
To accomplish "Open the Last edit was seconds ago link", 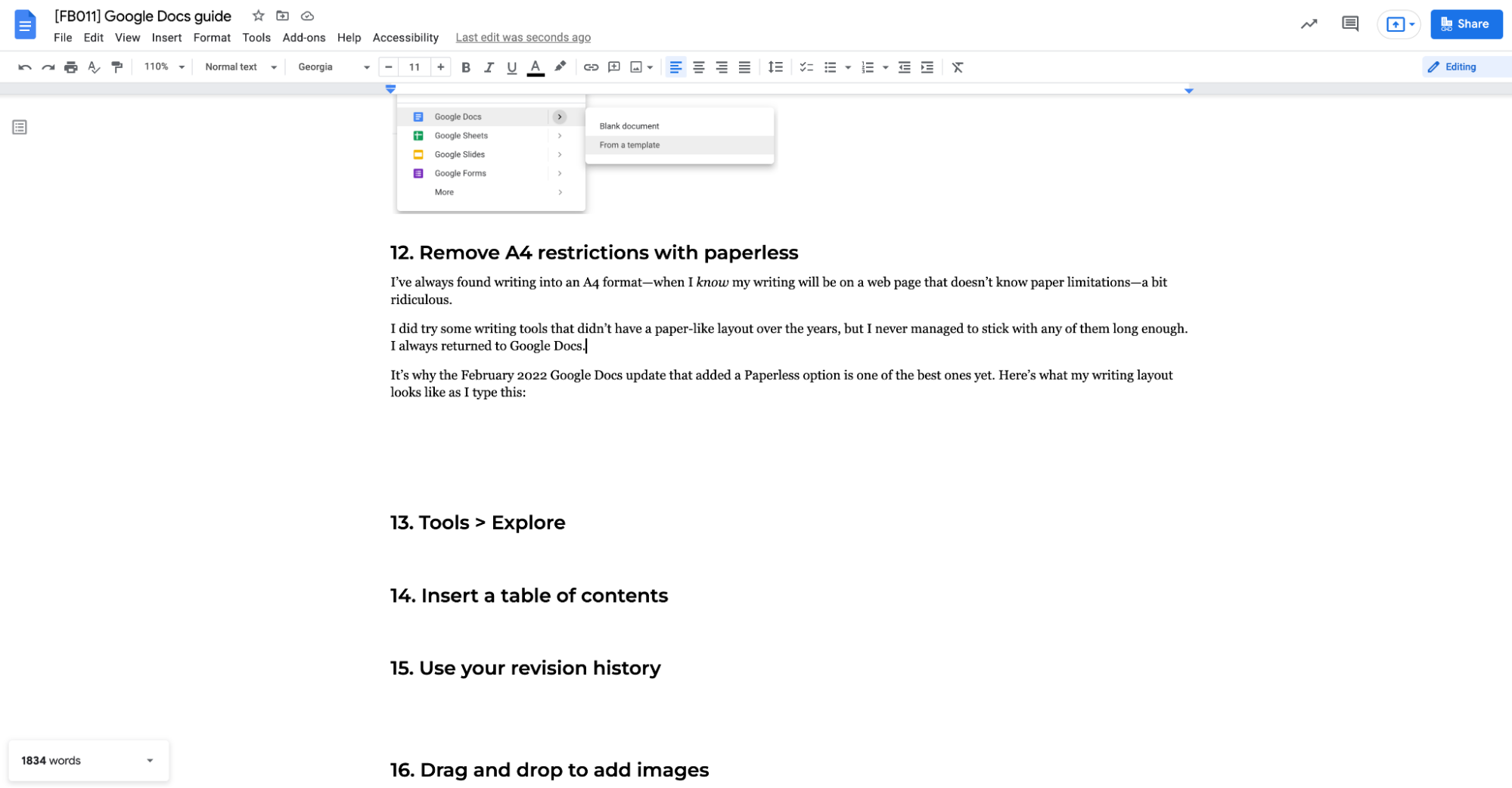I will [x=523, y=37].
